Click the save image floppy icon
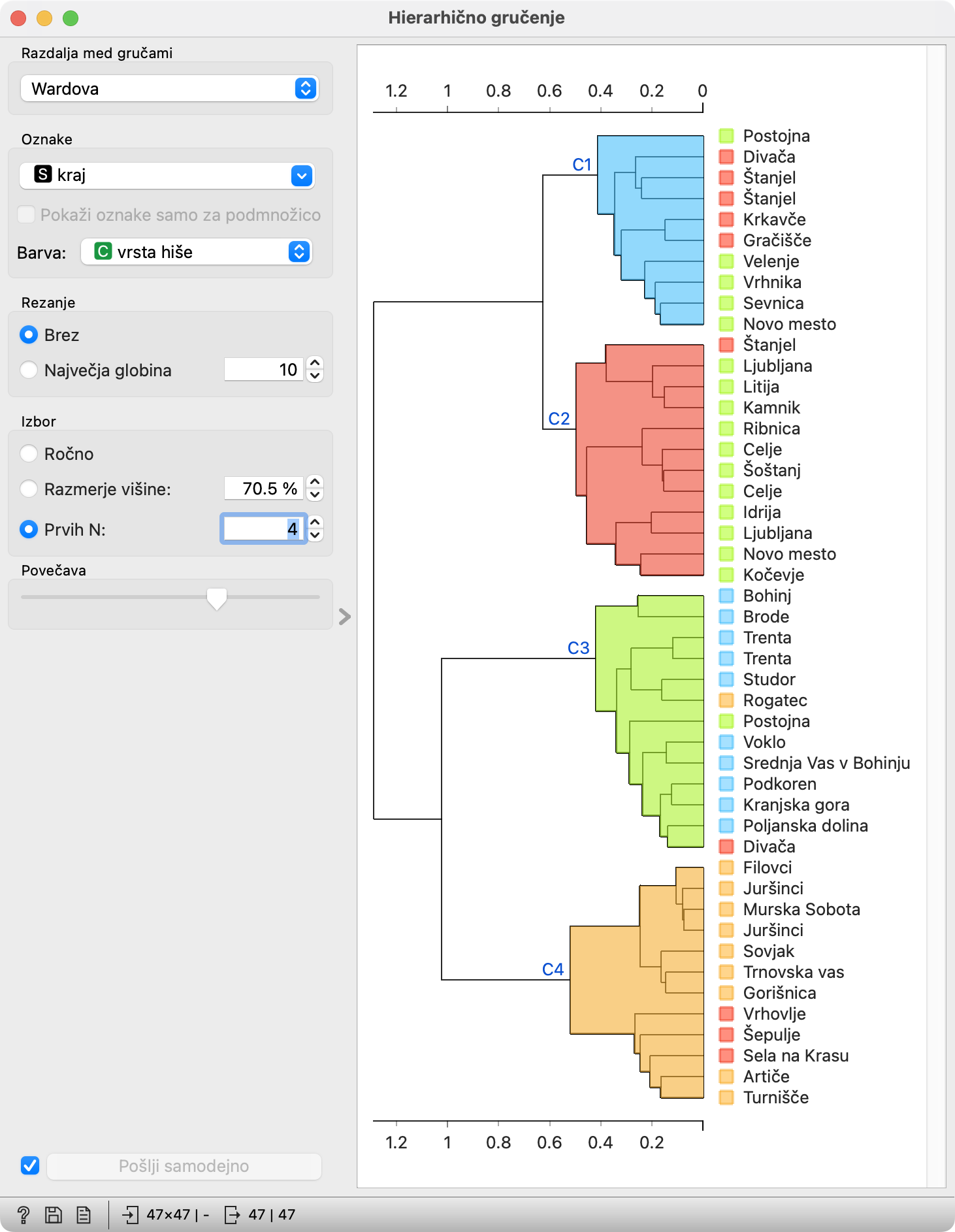 (54, 1214)
